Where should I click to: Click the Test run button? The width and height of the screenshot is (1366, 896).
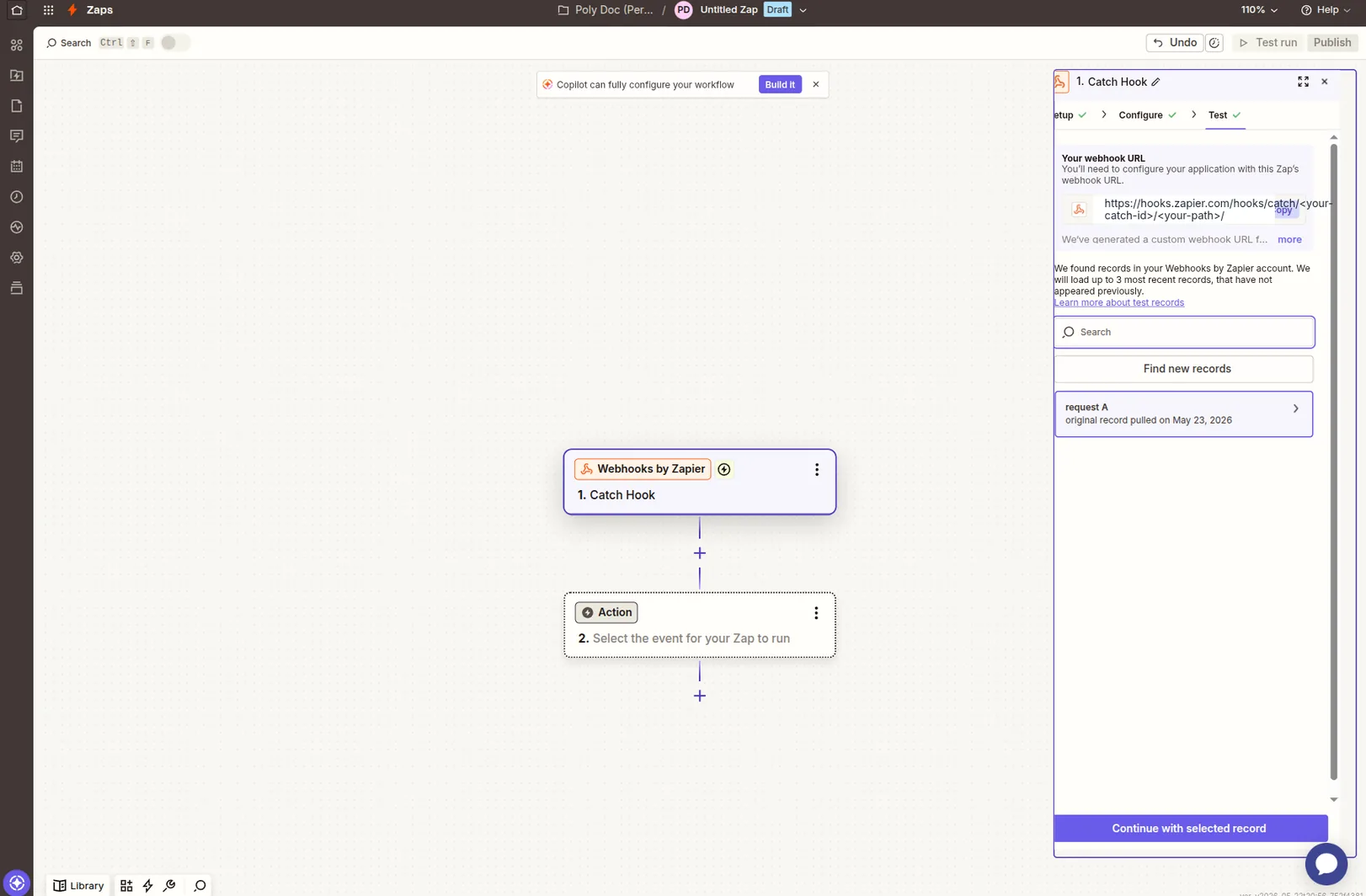pos(1267,43)
